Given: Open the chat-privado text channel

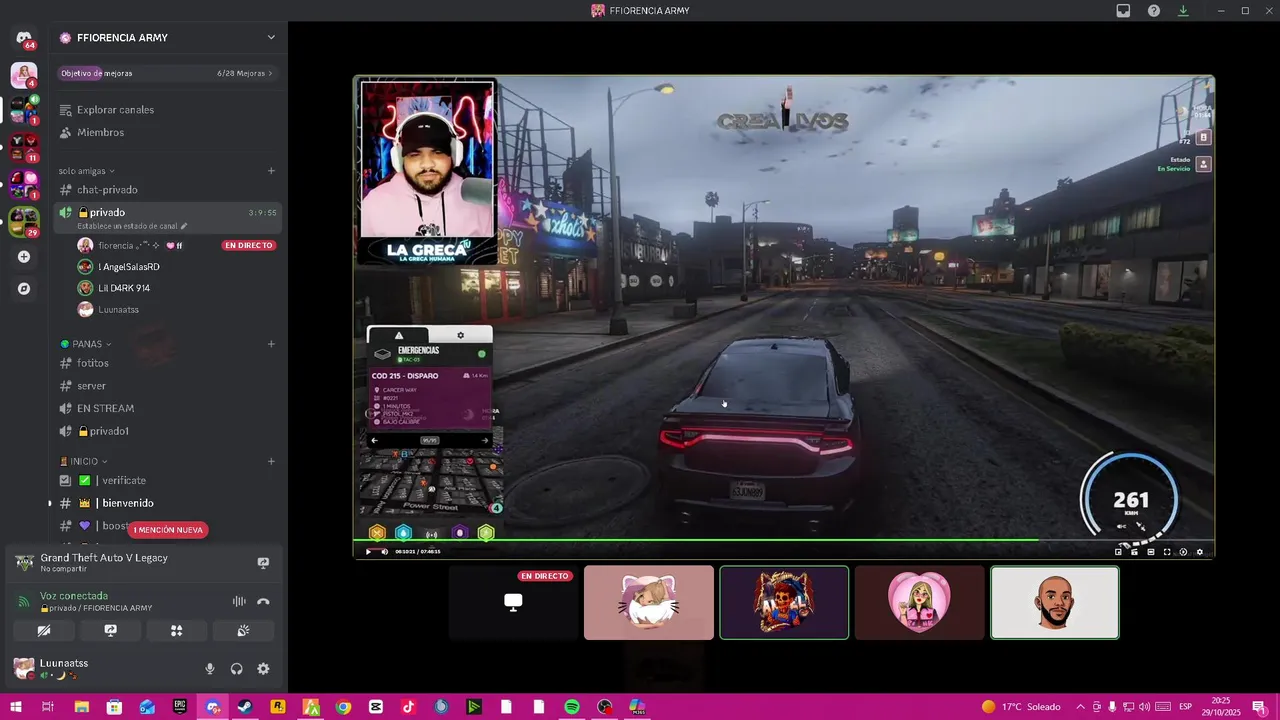Looking at the screenshot, I should [x=167, y=190].
